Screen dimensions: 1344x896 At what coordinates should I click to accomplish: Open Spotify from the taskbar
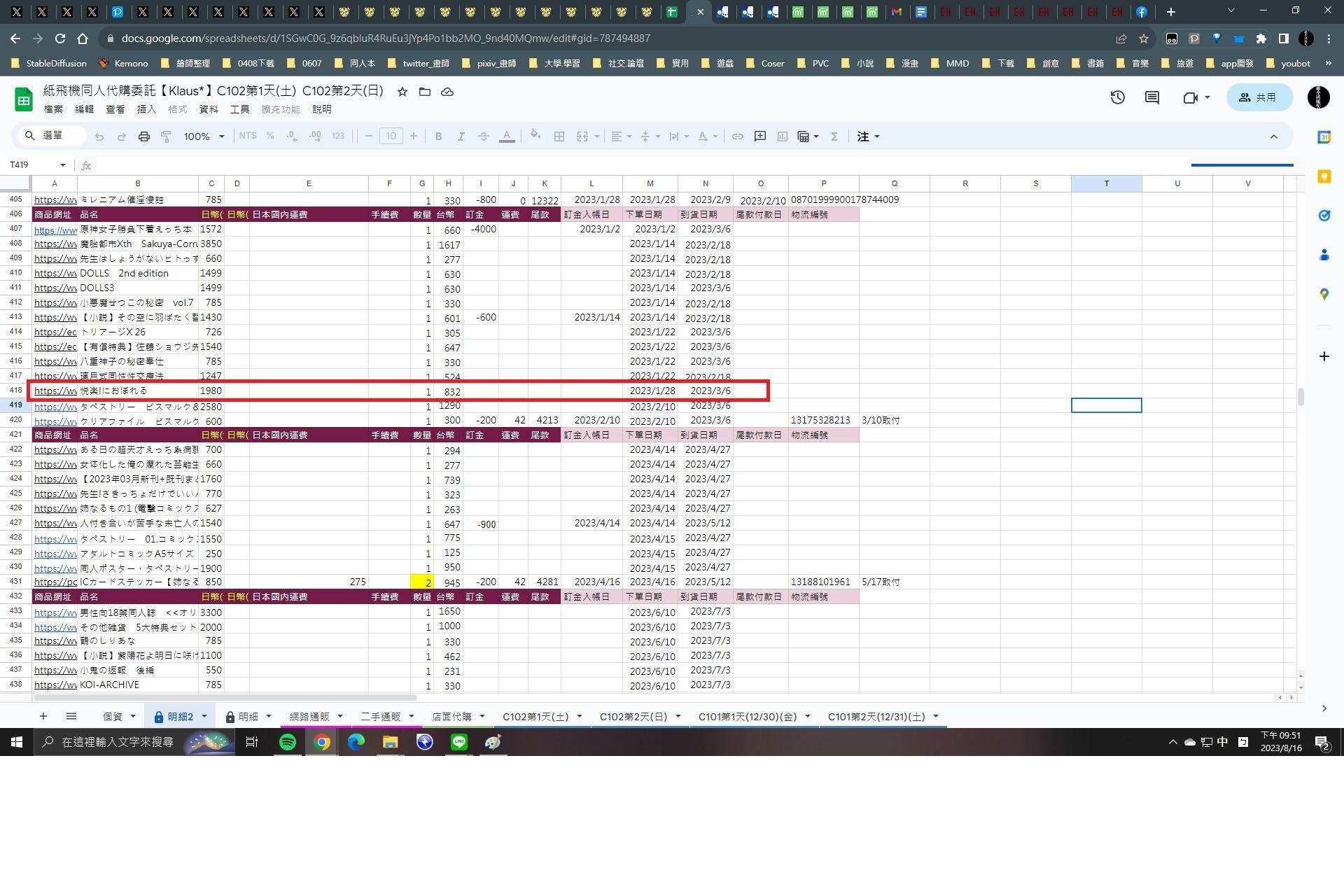tap(287, 742)
